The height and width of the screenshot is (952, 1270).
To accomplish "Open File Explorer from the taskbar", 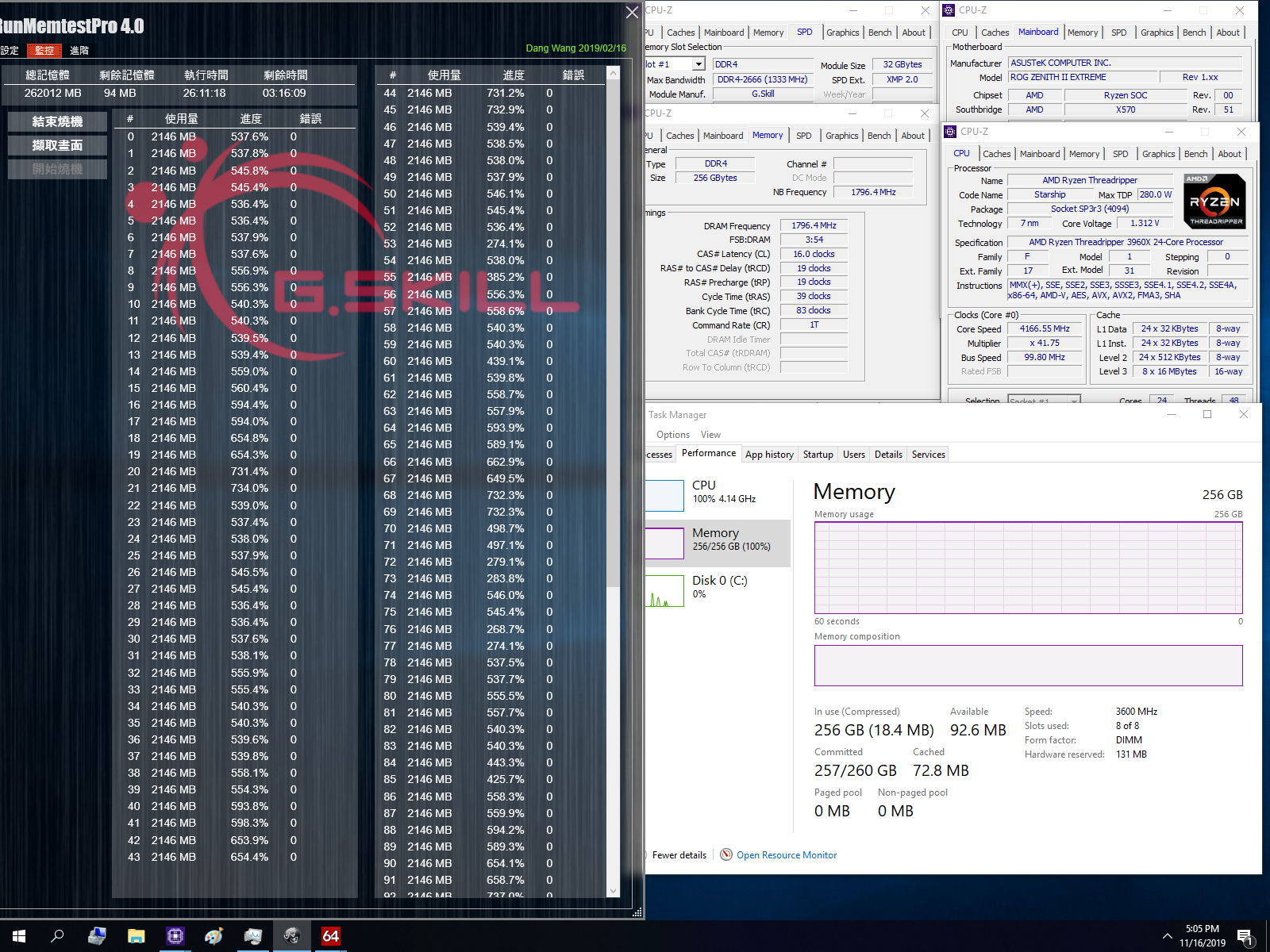I will (137, 936).
